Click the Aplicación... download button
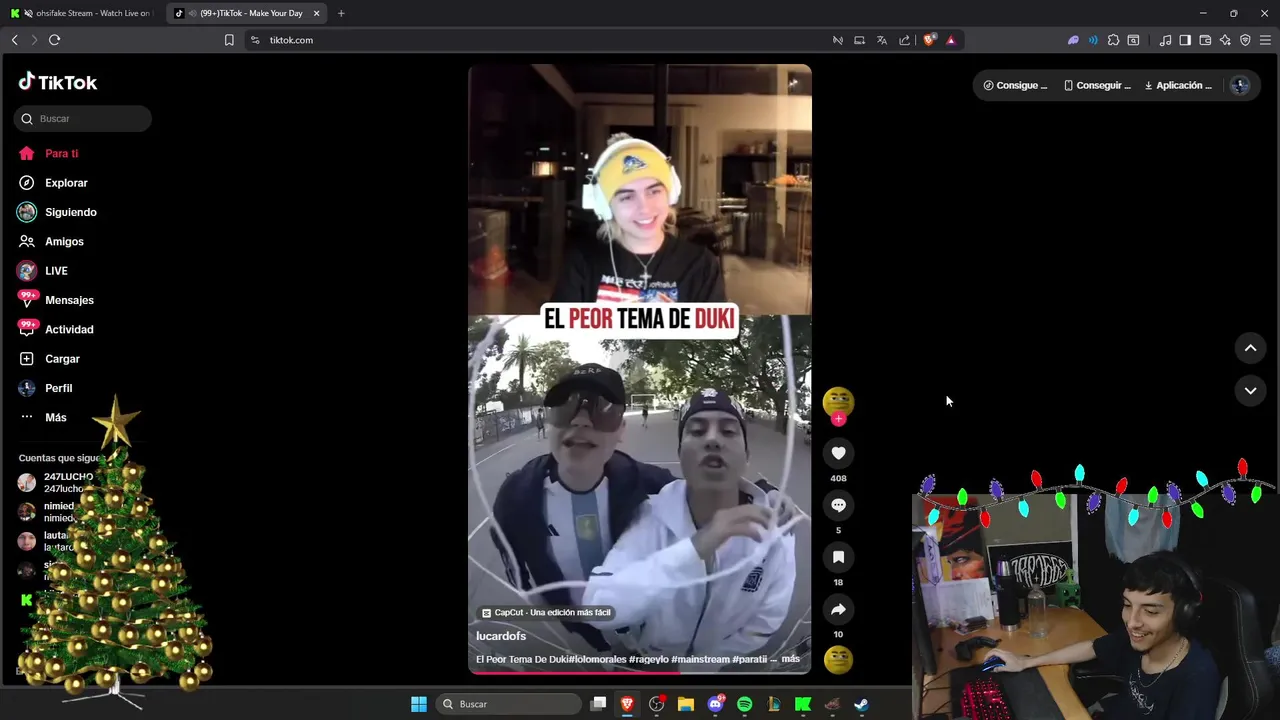The height and width of the screenshot is (720, 1280). pos(1178,85)
